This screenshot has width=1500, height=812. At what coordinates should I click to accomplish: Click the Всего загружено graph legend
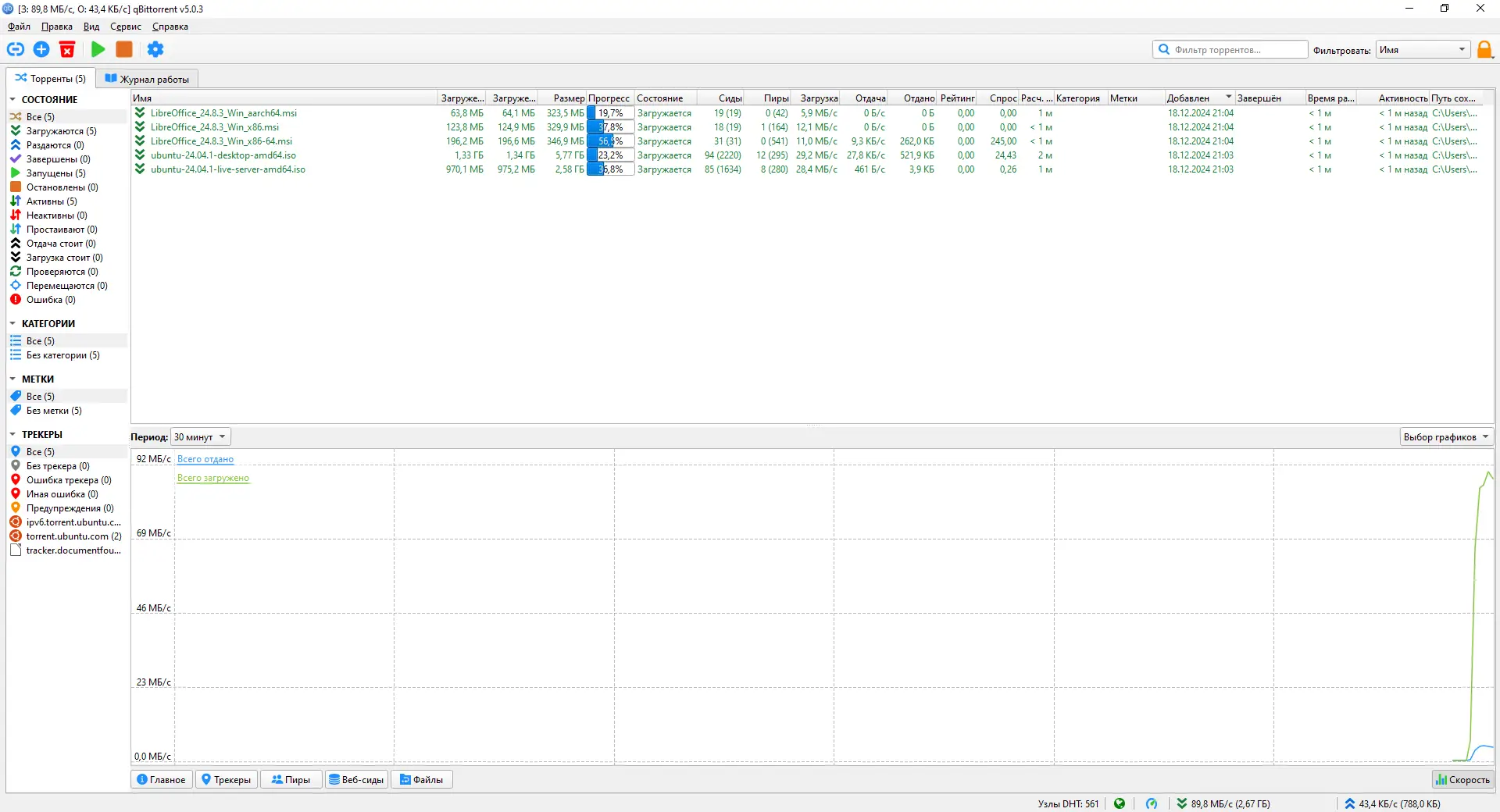[213, 478]
